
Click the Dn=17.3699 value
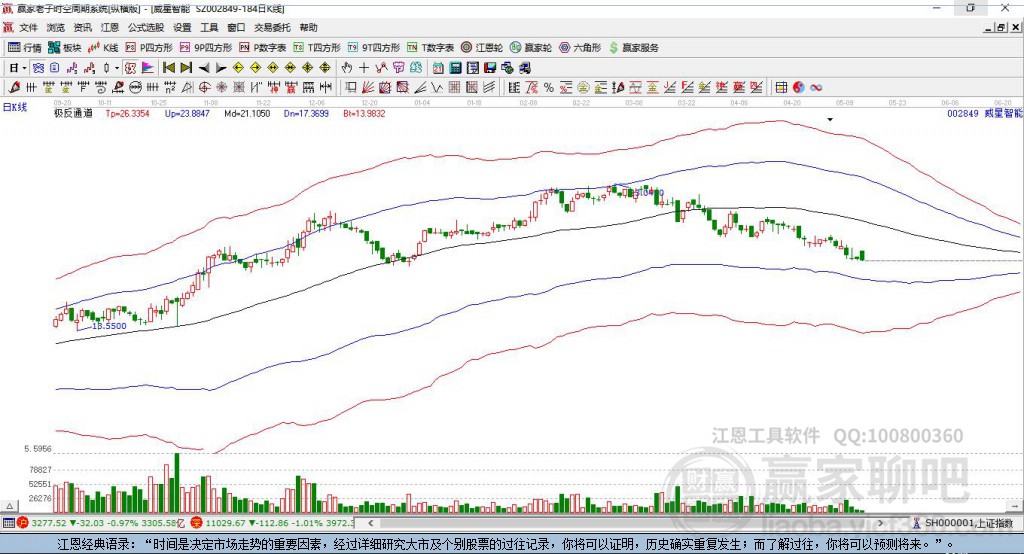click(306, 113)
